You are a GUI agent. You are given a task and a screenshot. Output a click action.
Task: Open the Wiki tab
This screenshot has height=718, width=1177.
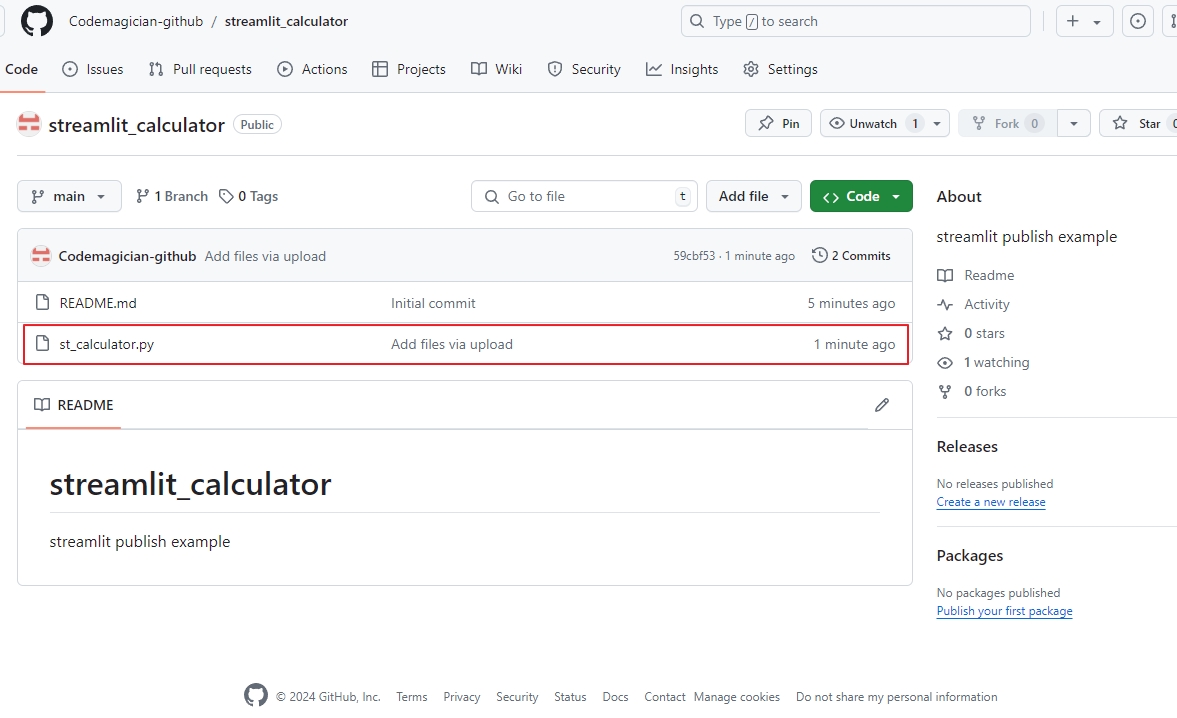pos(496,69)
